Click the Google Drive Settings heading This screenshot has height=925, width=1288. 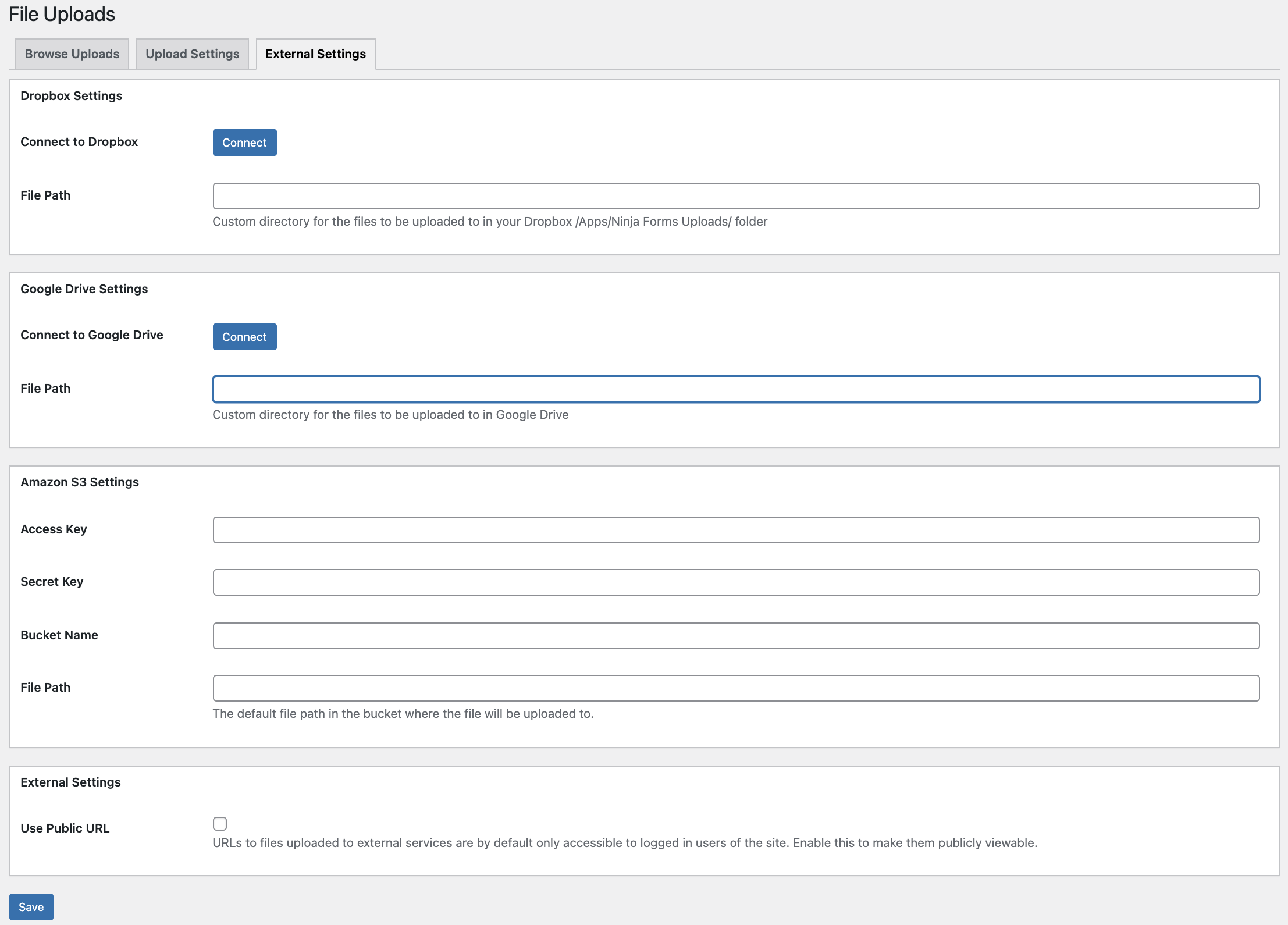pos(84,289)
